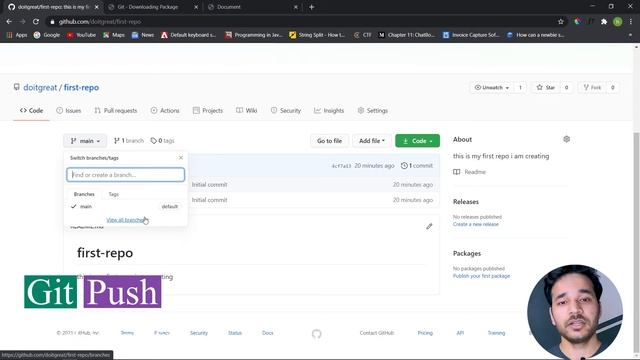Open the footer Security link
Screen dimensions: 640x360
[x=199, y=333]
